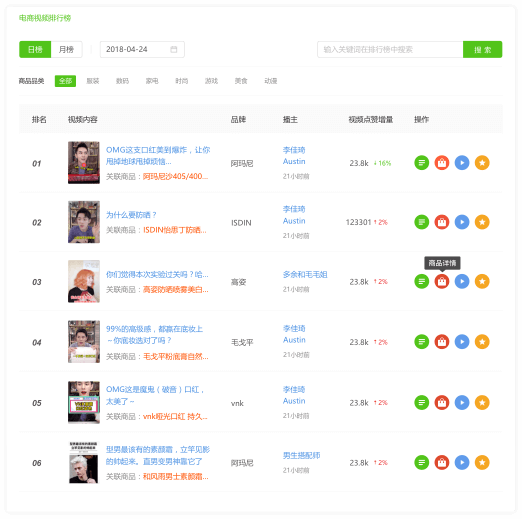
Task: Open video 型男最该有的素颜霜
Action: pos(158,455)
